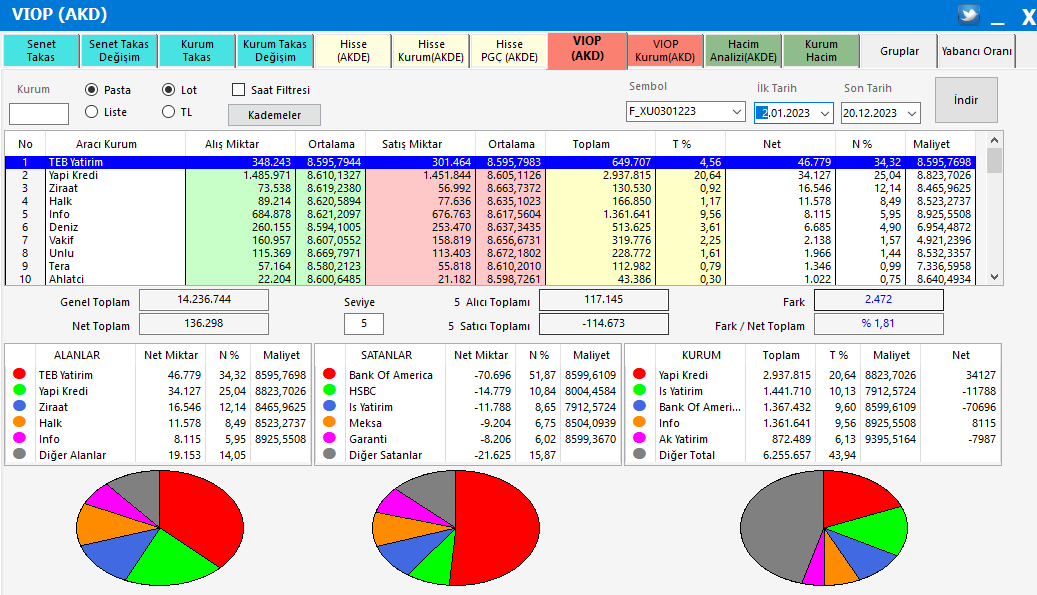Choose the TL radio option

point(169,112)
